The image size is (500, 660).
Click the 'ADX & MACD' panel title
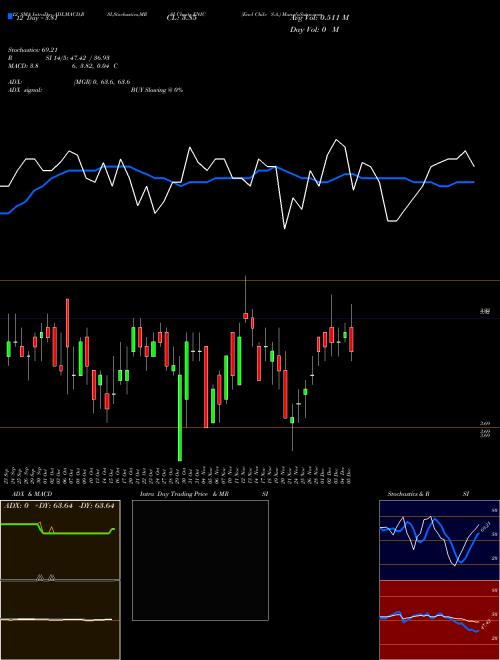click(x=32, y=494)
